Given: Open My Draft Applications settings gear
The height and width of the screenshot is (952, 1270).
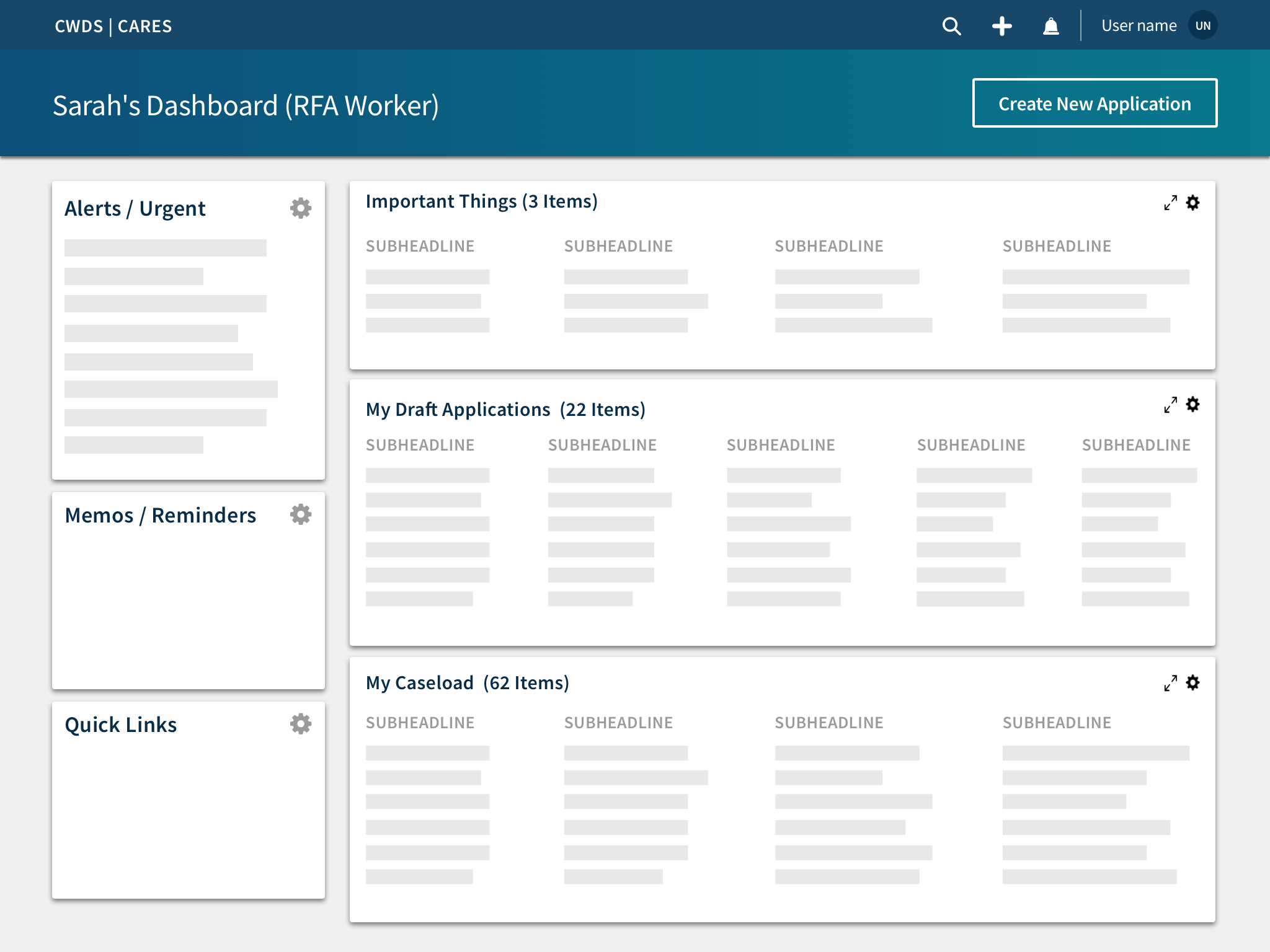Looking at the screenshot, I should 1193,405.
